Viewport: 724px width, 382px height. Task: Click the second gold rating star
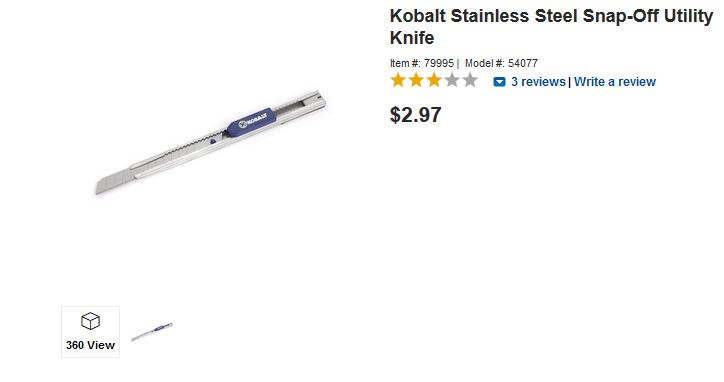[416, 80]
